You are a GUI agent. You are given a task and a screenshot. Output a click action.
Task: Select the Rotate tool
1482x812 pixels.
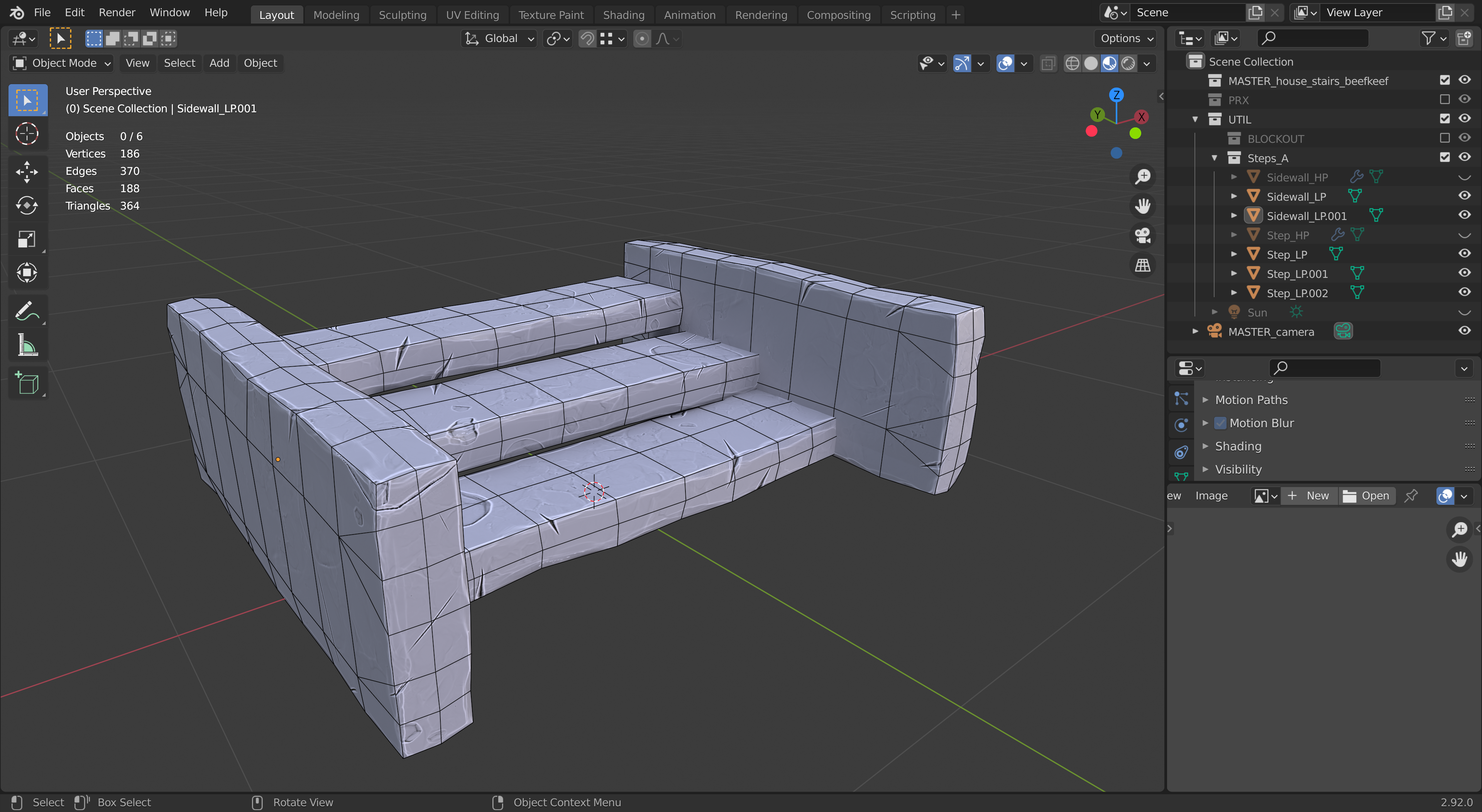[x=27, y=205]
